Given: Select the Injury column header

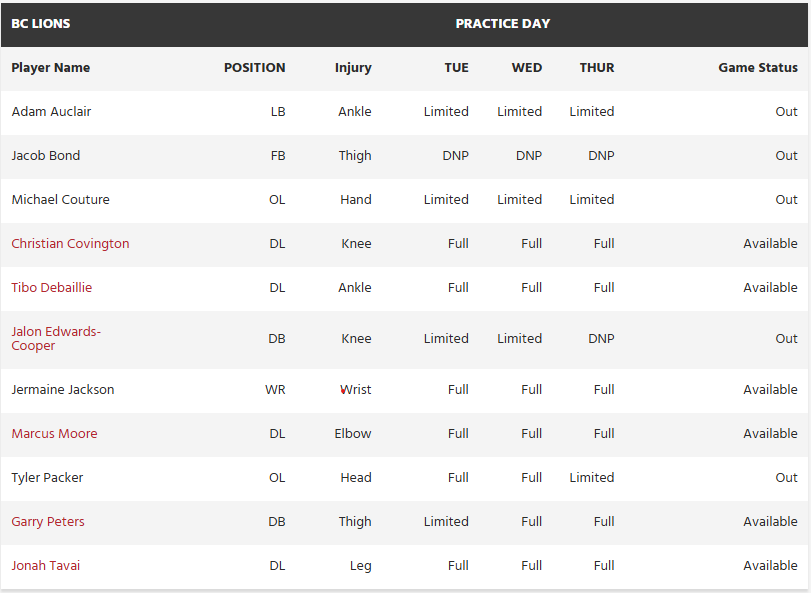Looking at the screenshot, I should pyautogui.click(x=353, y=68).
